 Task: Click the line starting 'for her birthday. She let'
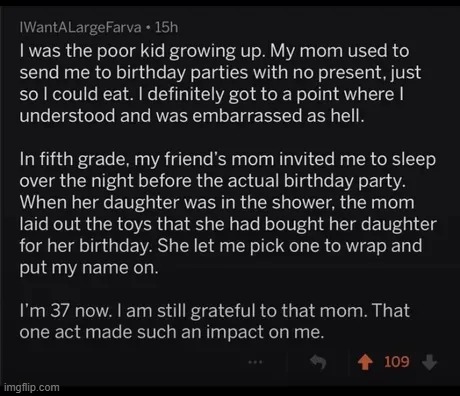point(221,247)
